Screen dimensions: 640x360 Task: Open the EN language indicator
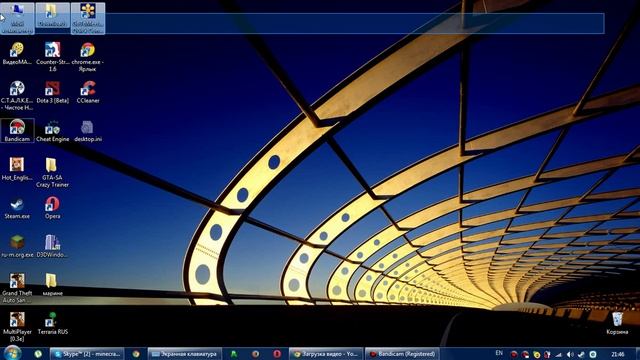coord(499,353)
